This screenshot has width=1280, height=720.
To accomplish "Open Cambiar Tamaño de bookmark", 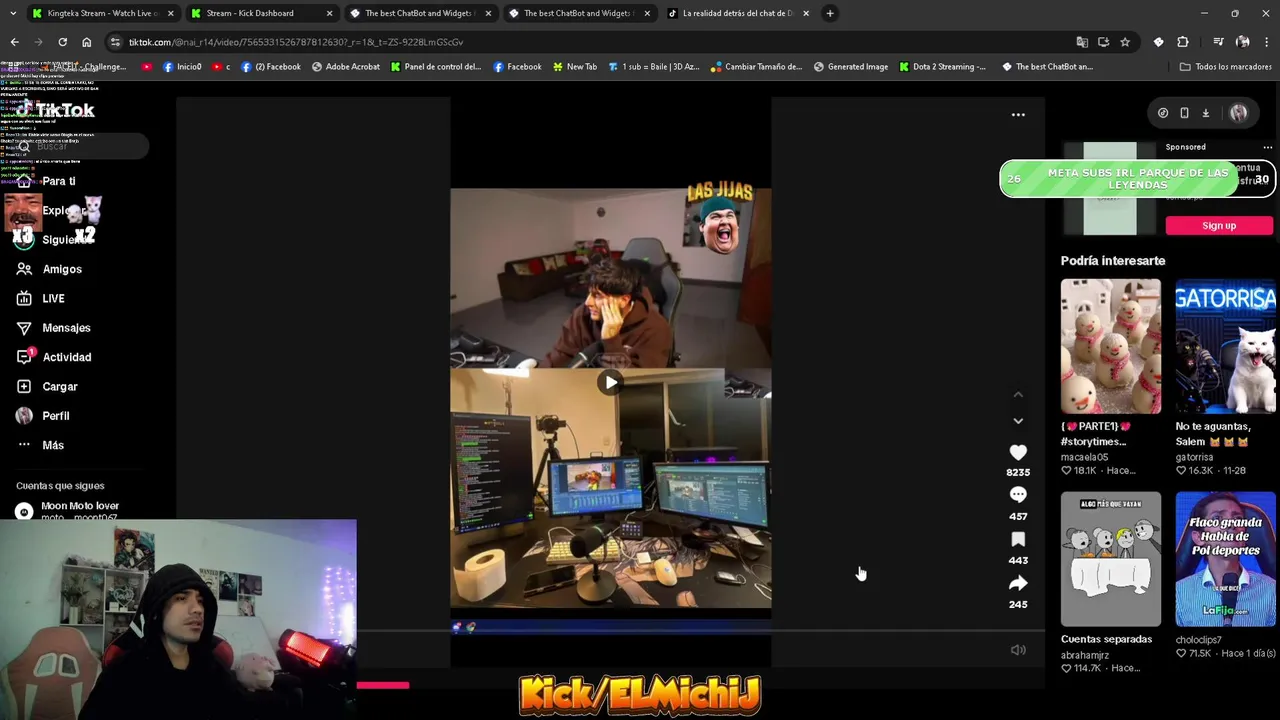I will (756, 67).
